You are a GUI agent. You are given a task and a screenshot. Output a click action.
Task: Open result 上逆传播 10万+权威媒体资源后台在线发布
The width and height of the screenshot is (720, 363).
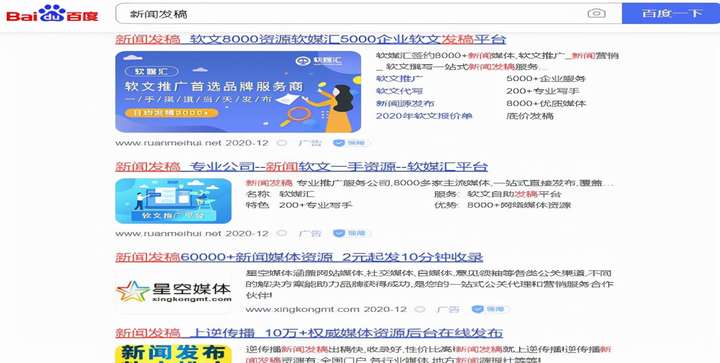point(309,332)
